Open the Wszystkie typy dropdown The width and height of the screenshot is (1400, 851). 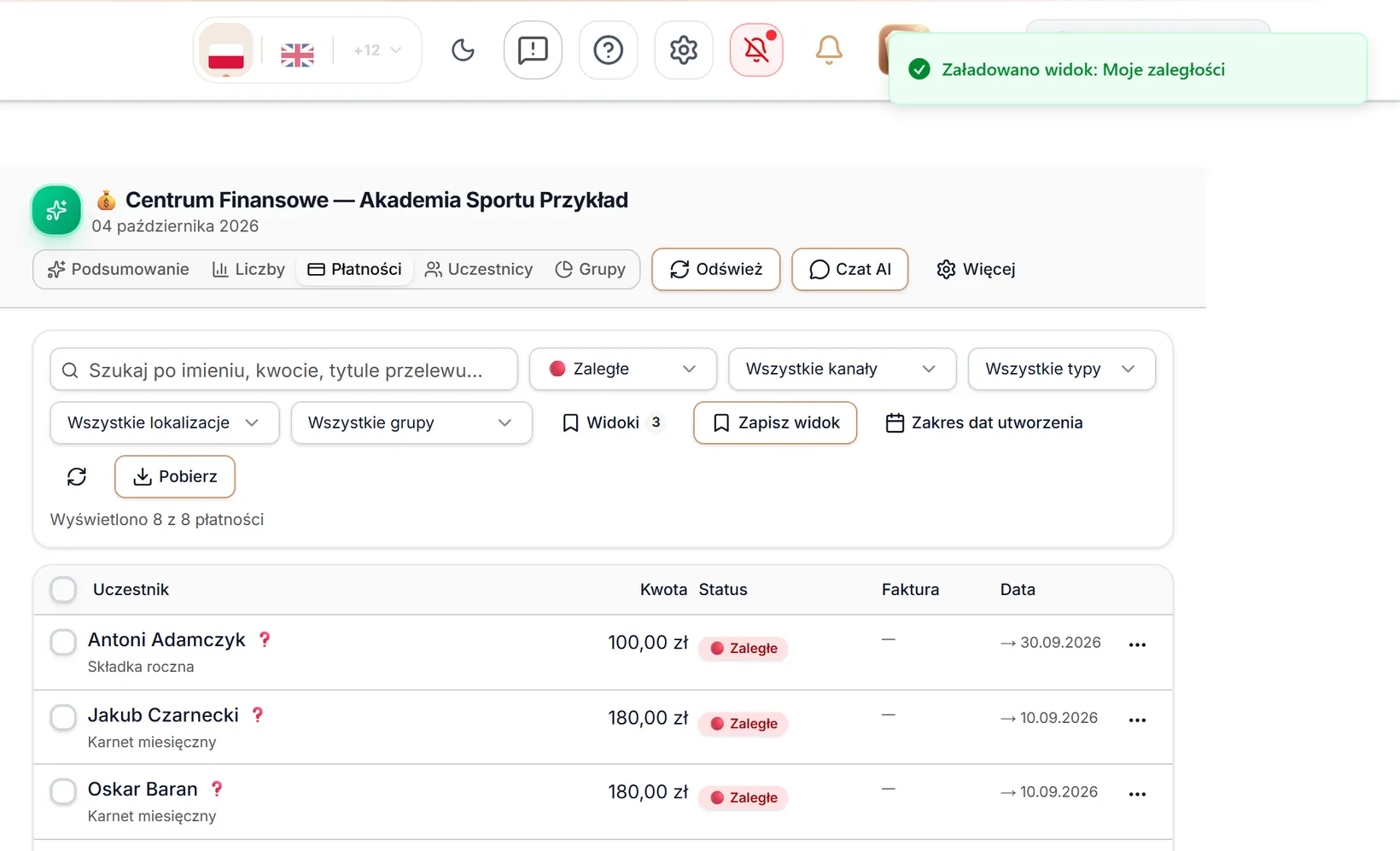coord(1062,370)
